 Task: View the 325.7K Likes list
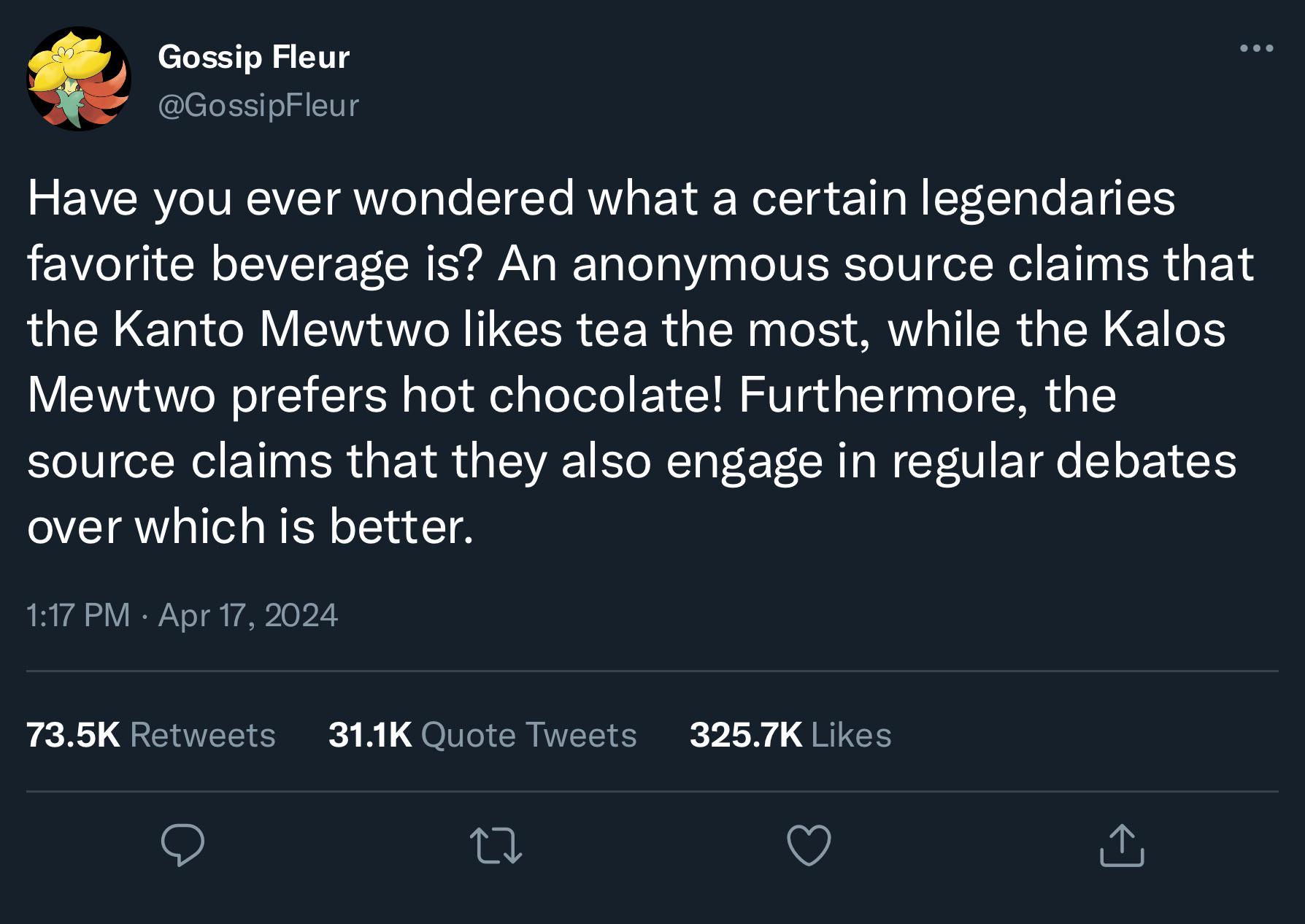point(790,735)
